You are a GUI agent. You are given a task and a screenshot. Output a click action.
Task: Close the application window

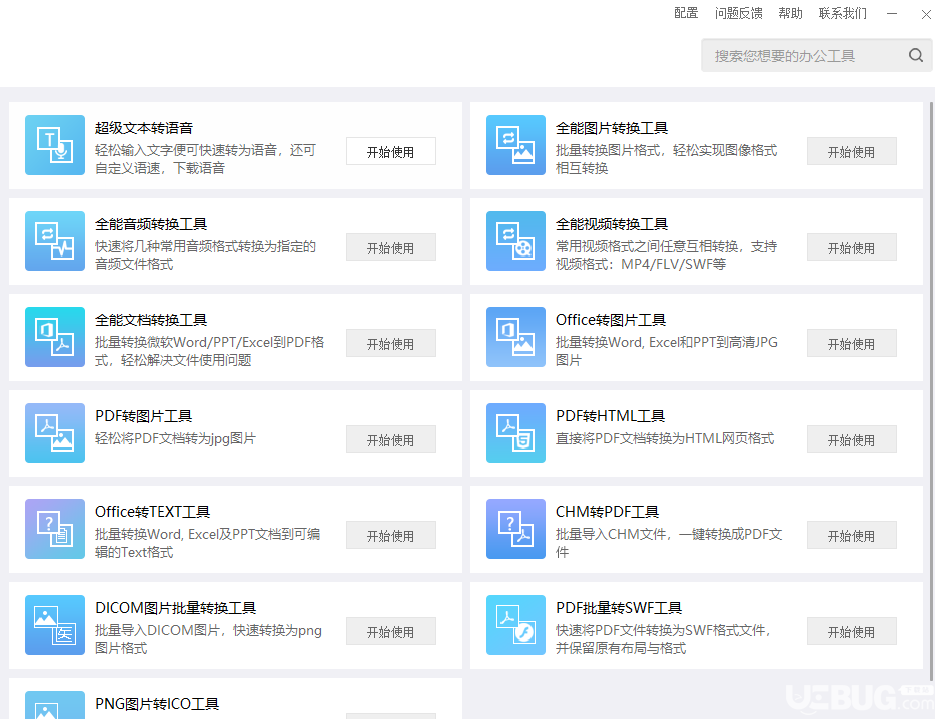926,14
